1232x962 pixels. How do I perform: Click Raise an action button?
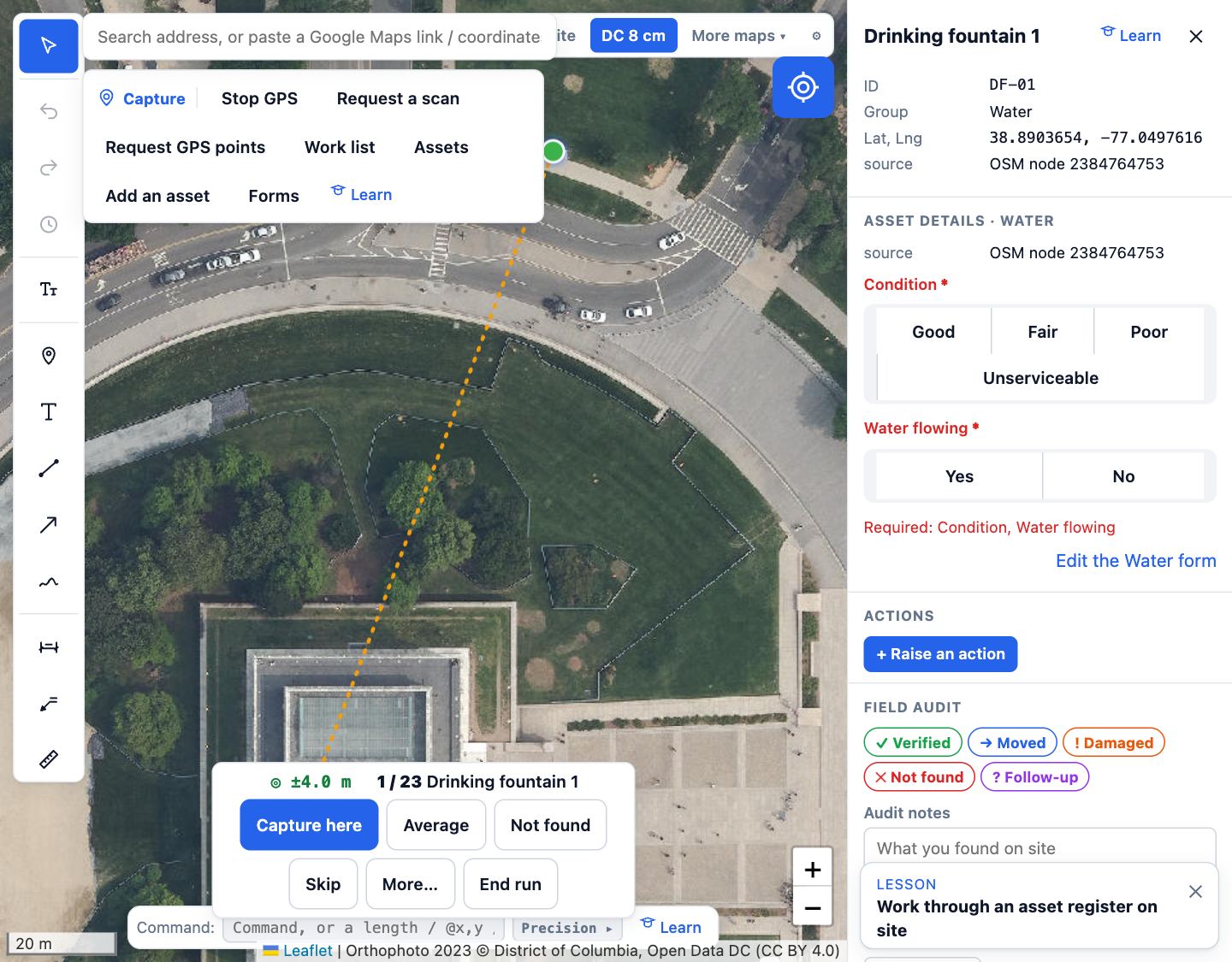(940, 654)
